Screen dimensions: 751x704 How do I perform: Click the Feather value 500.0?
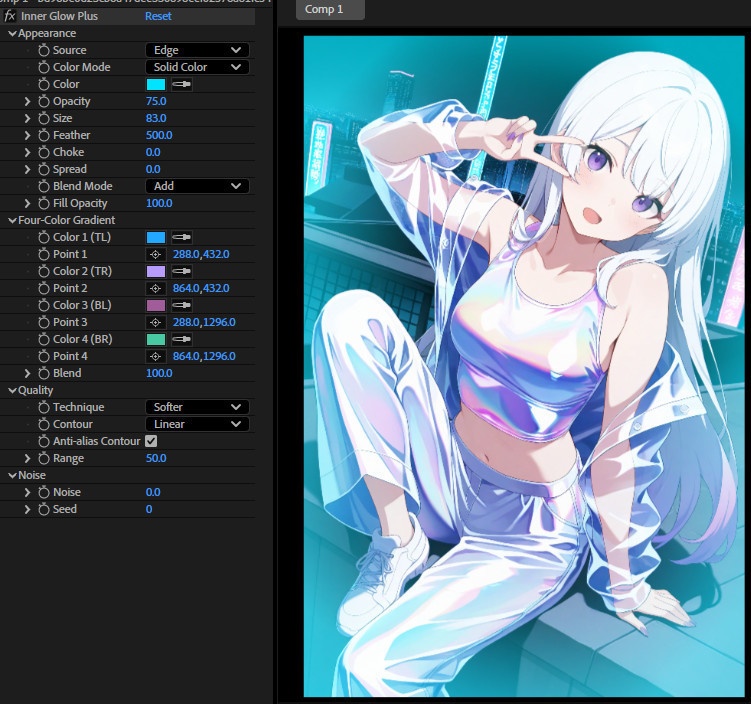pos(159,135)
